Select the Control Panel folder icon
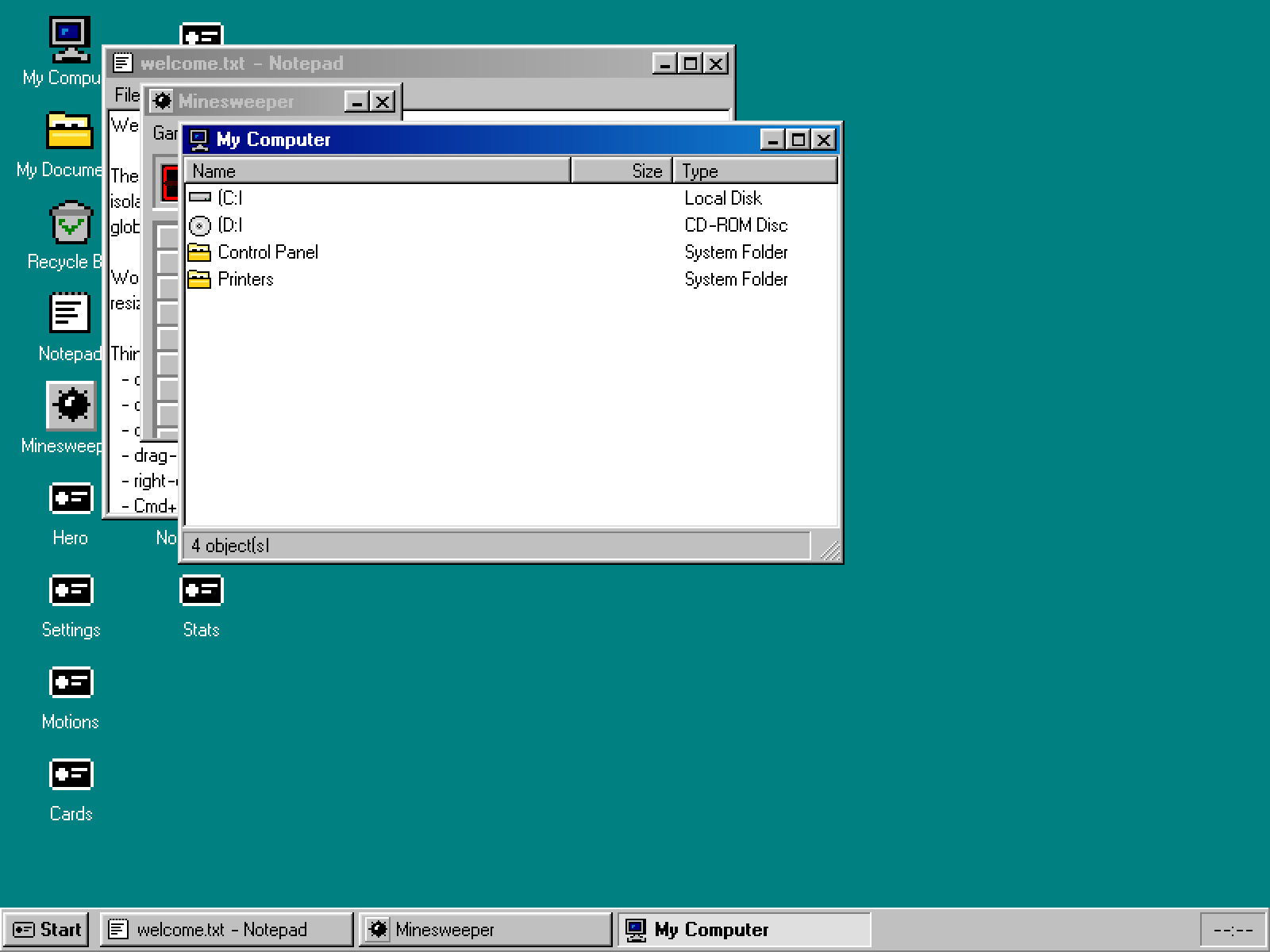The image size is (1270, 952). point(200,252)
